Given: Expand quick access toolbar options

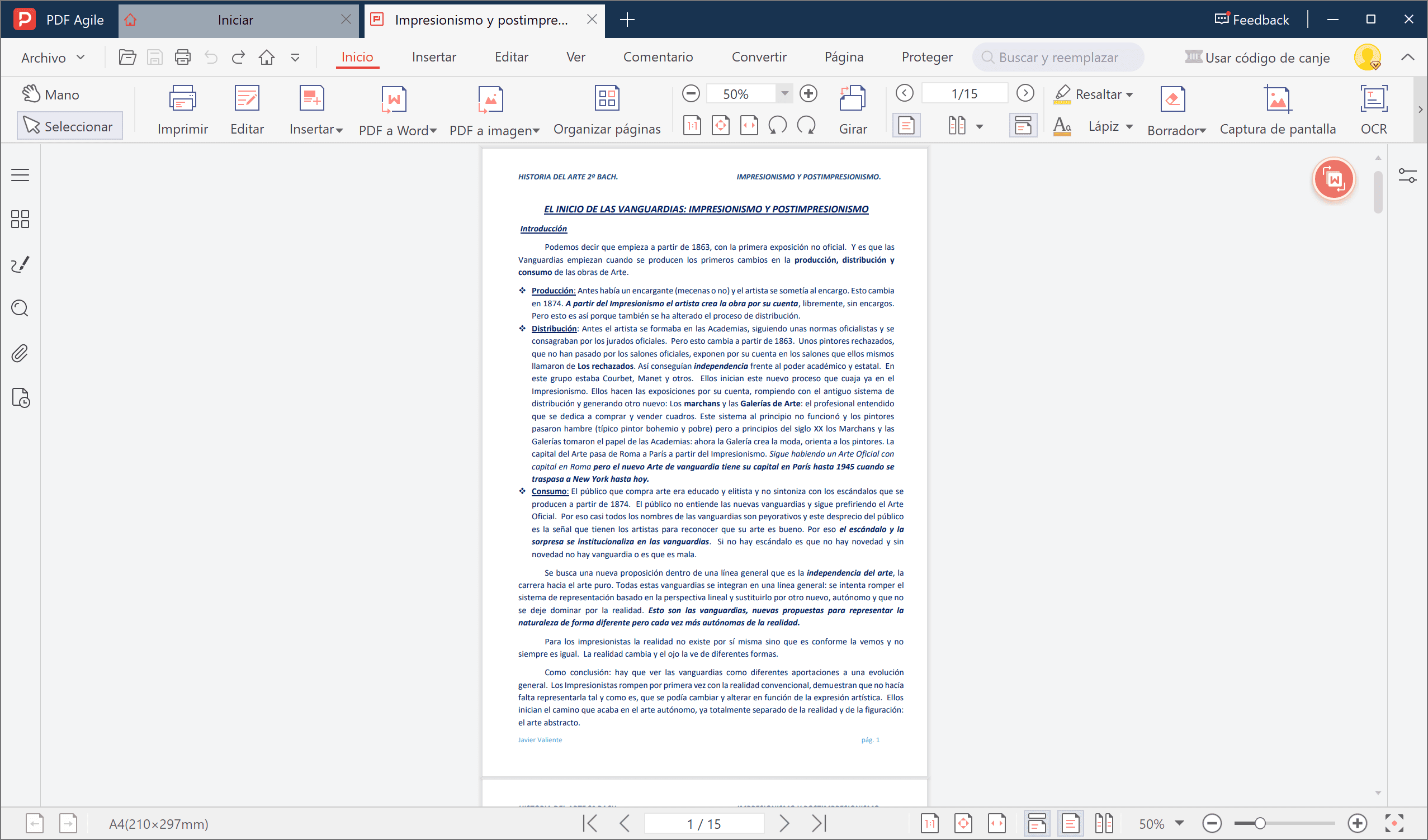Looking at the screenshot, I should click(295, 57).
